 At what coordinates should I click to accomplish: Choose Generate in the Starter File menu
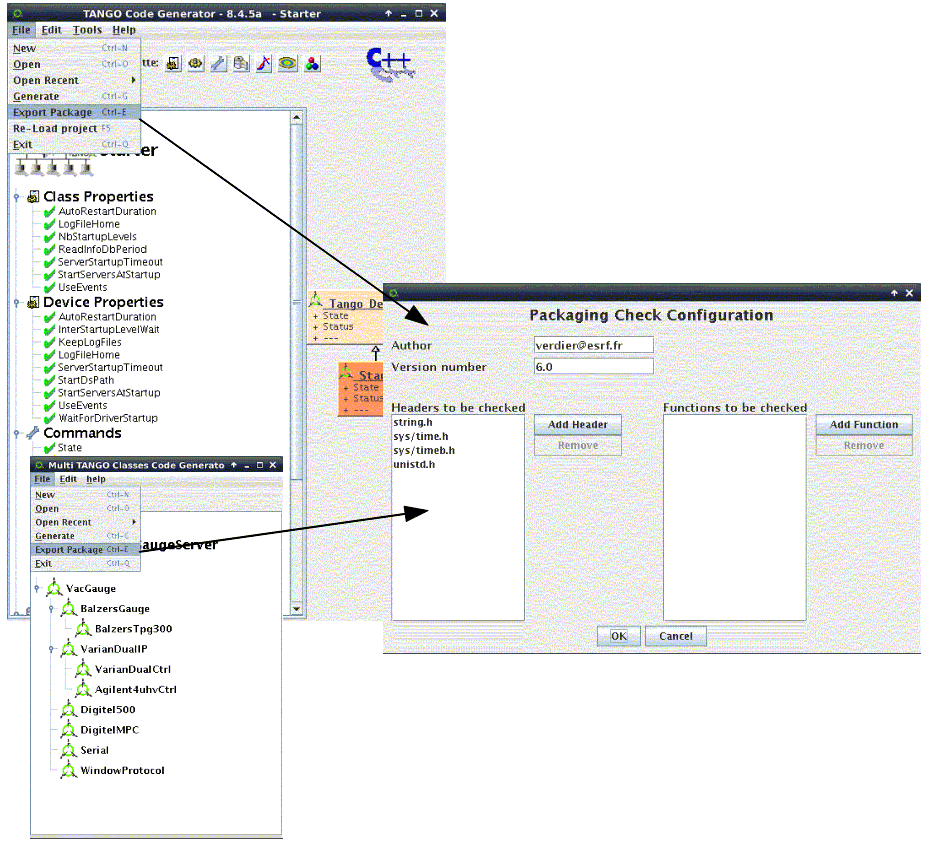point(74,96)
